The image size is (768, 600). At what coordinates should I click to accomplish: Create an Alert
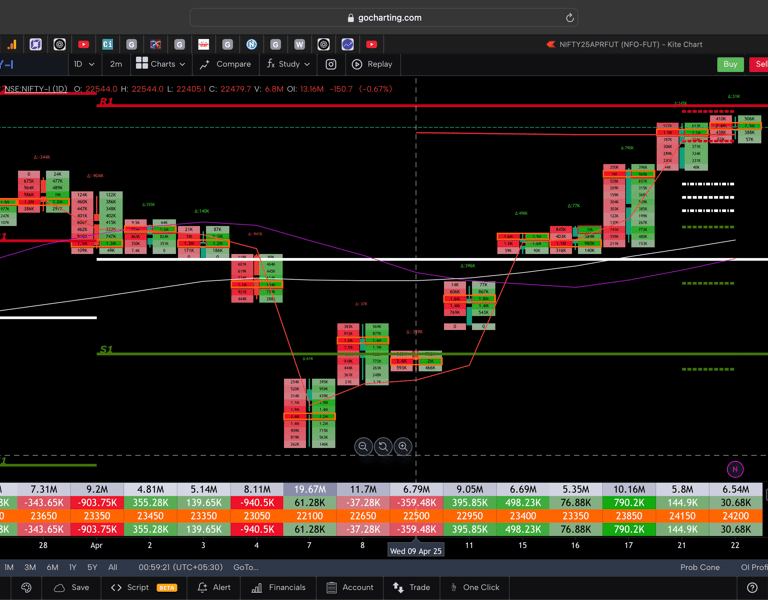[214, 587]
